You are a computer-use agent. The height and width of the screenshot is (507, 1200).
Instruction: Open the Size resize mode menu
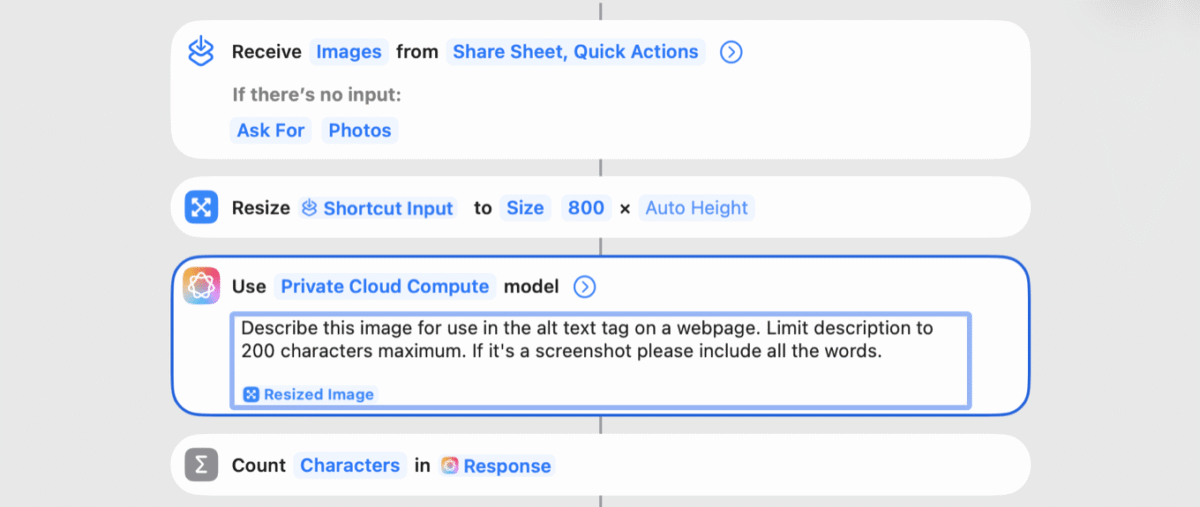[525, 208]
